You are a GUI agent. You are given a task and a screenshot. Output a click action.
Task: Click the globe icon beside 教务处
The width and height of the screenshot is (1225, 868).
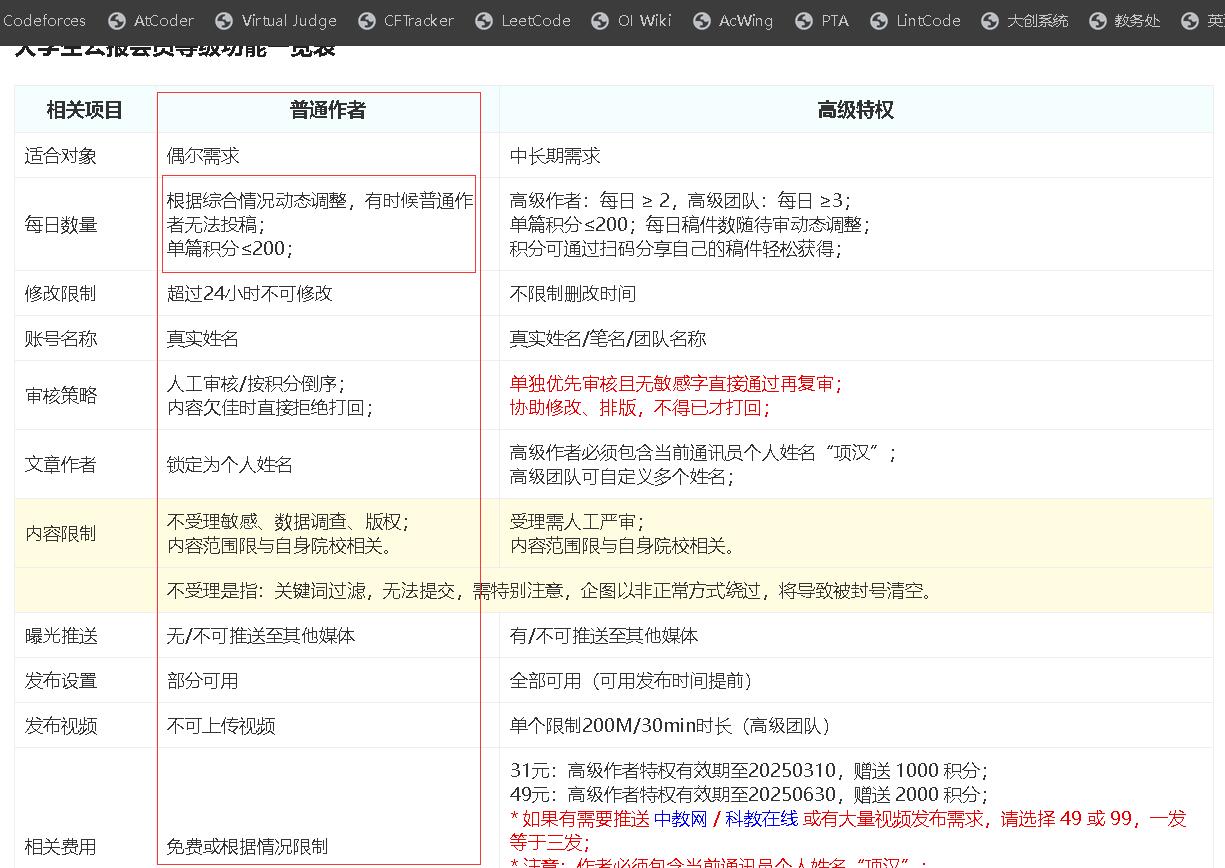[1097, 21]
